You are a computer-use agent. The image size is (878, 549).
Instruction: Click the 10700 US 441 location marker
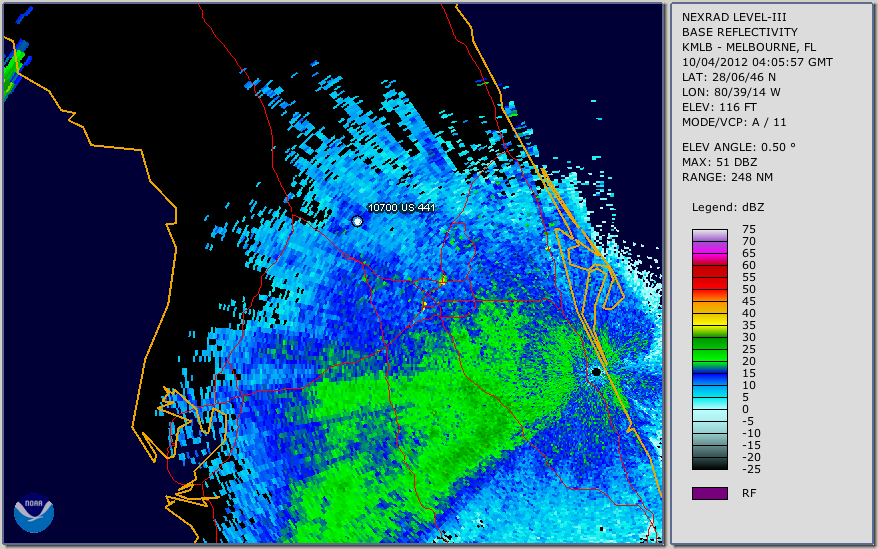coord(357,221)
